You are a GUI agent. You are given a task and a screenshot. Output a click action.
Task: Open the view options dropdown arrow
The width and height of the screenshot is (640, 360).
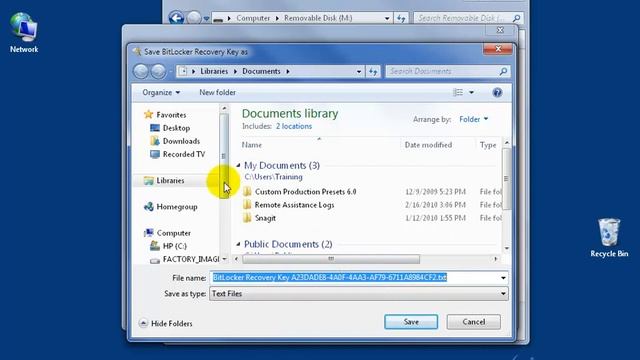471,93
